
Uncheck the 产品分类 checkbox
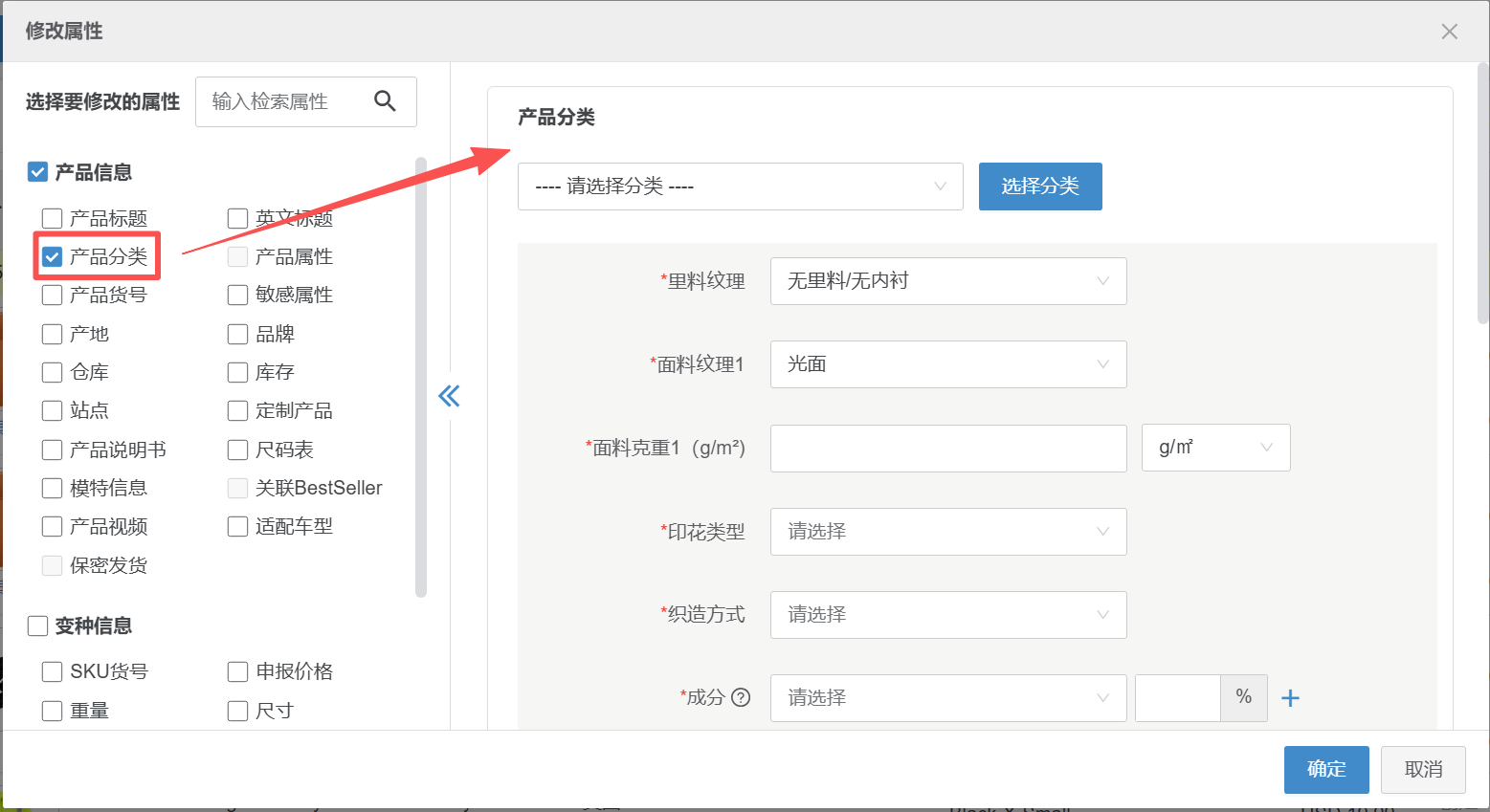[52, 255]
